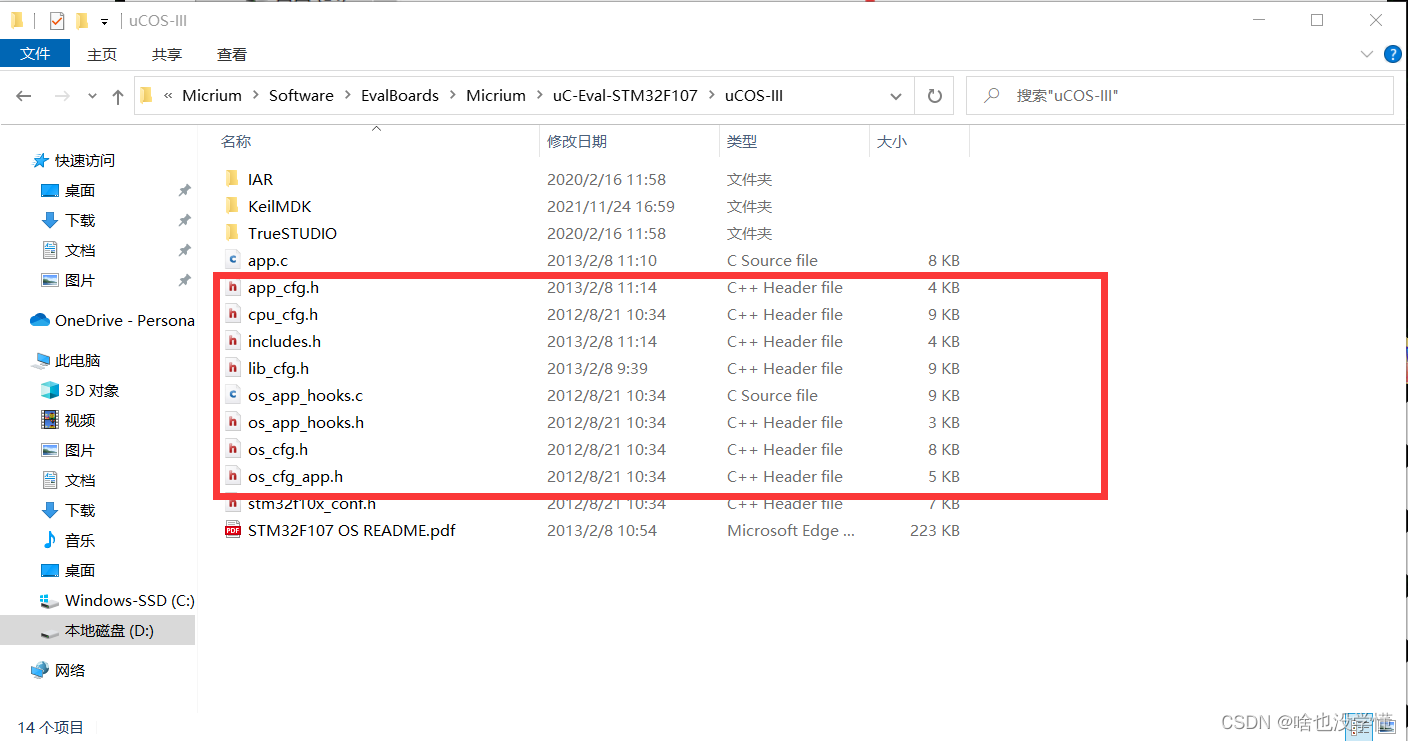Open the recent locations dropdown arrow
Screen dimensions: 1408x741
click(92, 96)
